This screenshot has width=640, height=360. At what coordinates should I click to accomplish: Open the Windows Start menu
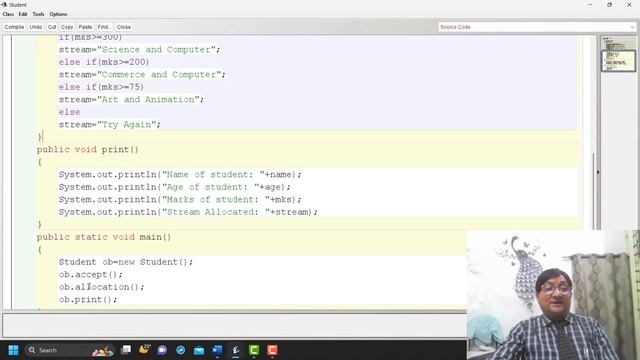(x=13, y=350)
